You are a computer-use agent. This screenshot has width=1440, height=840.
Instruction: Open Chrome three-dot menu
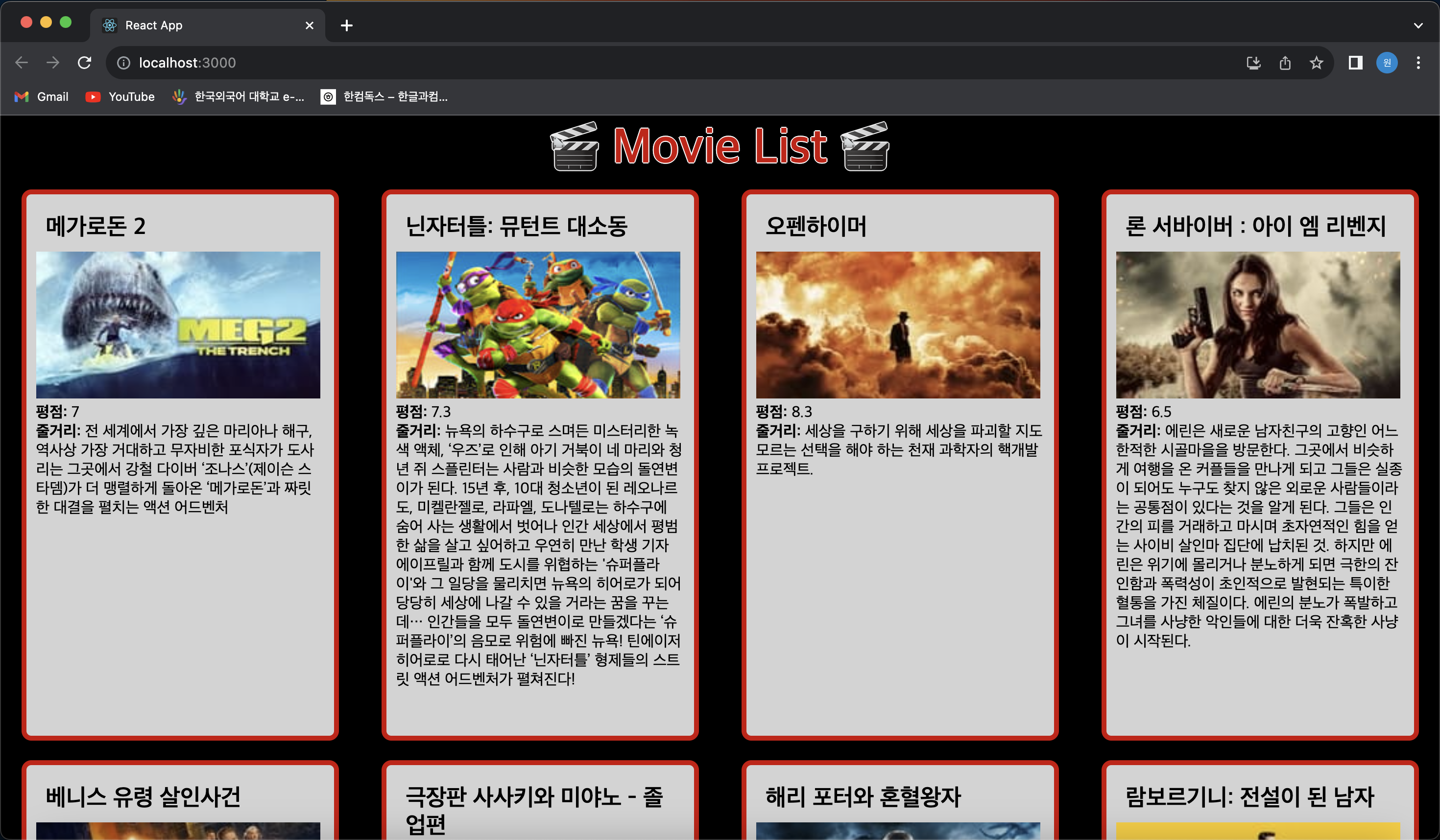click(1418, 63)
